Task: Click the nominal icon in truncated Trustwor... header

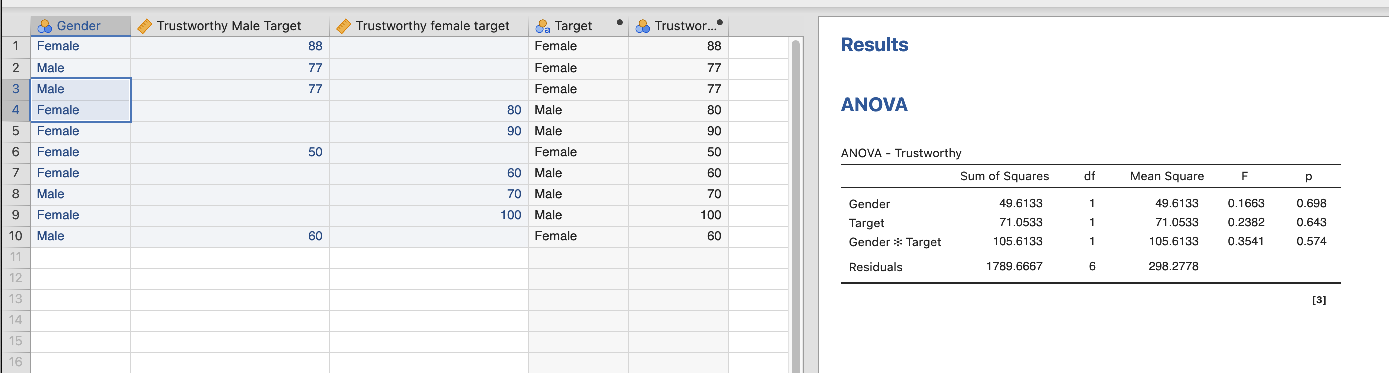Action: pos(642,26)
